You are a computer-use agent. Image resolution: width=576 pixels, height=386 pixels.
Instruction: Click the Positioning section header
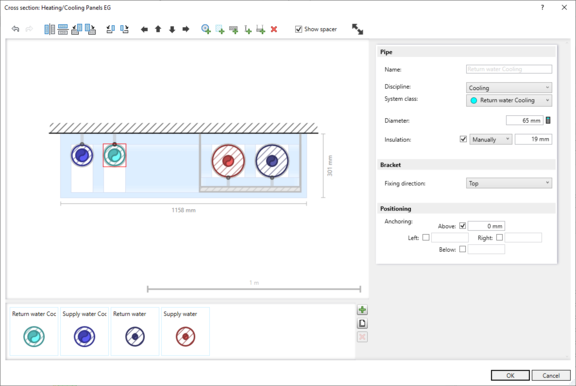click(x=466, y=208)
